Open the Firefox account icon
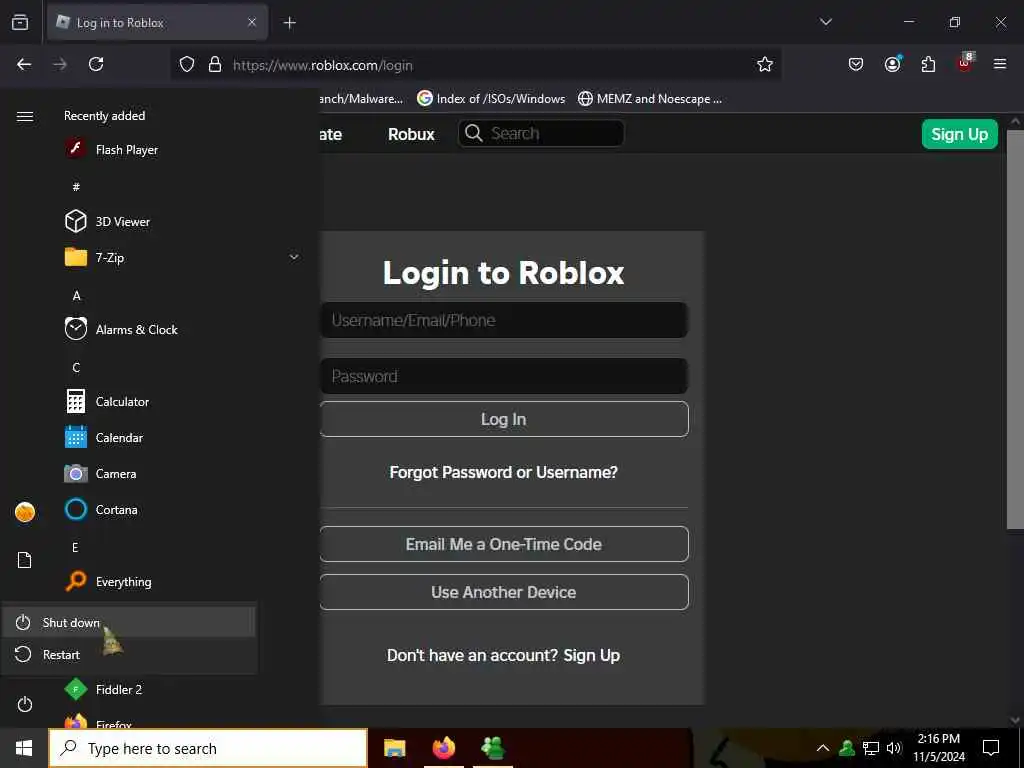 click(892, 64)
